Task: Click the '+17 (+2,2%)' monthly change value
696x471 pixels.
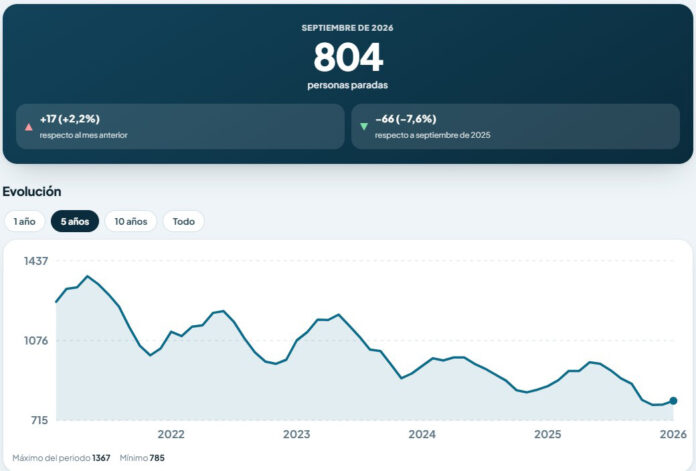Action: pyautogui.click(x=70, y=119)
